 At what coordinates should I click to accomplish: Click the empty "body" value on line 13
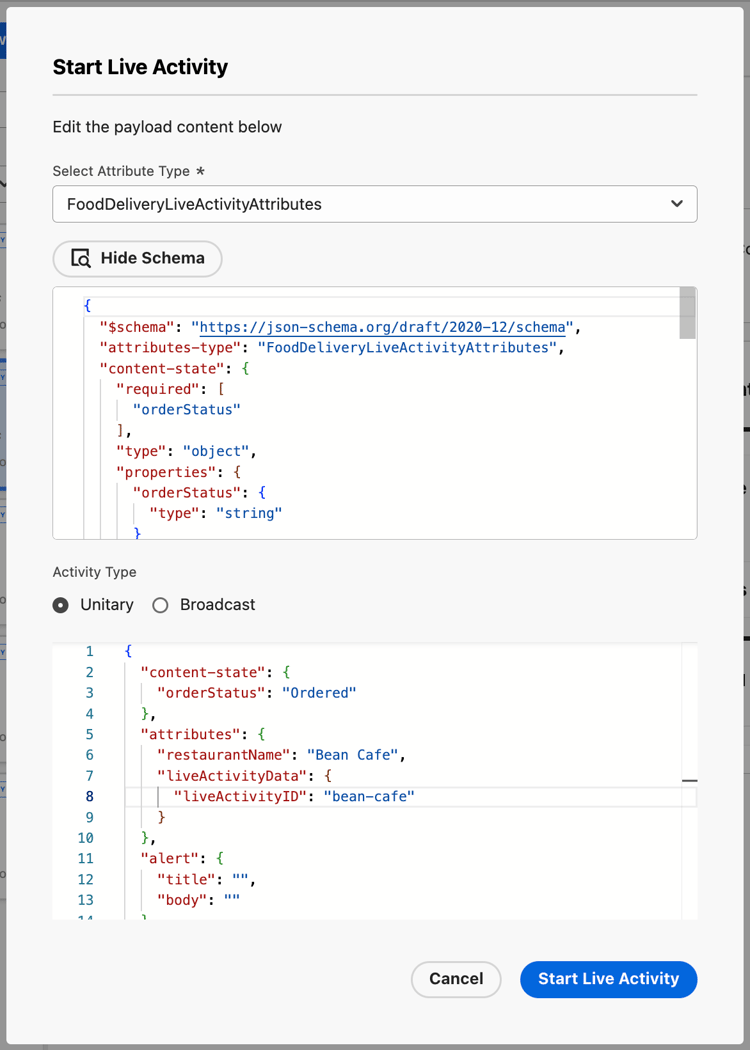coord(231,901)
